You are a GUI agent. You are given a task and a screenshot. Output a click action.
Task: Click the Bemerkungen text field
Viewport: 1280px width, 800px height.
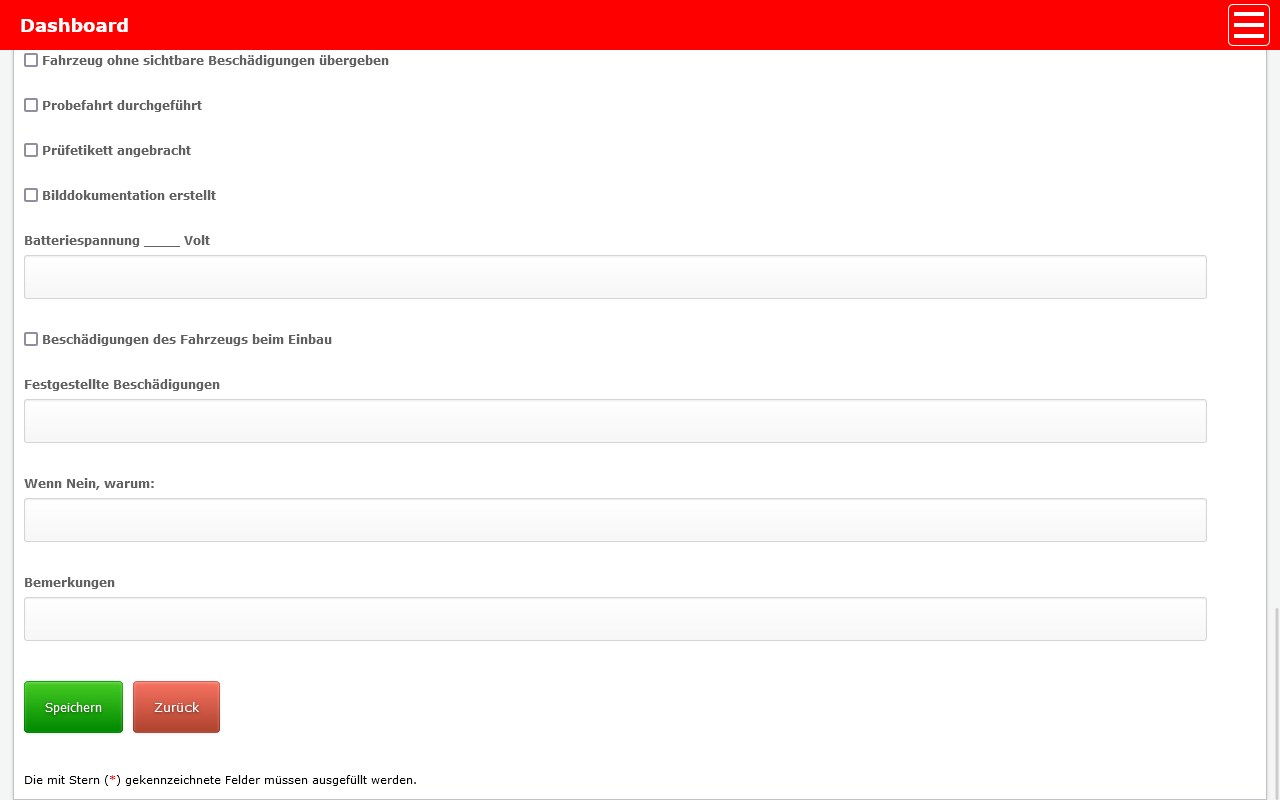[615, 619]
